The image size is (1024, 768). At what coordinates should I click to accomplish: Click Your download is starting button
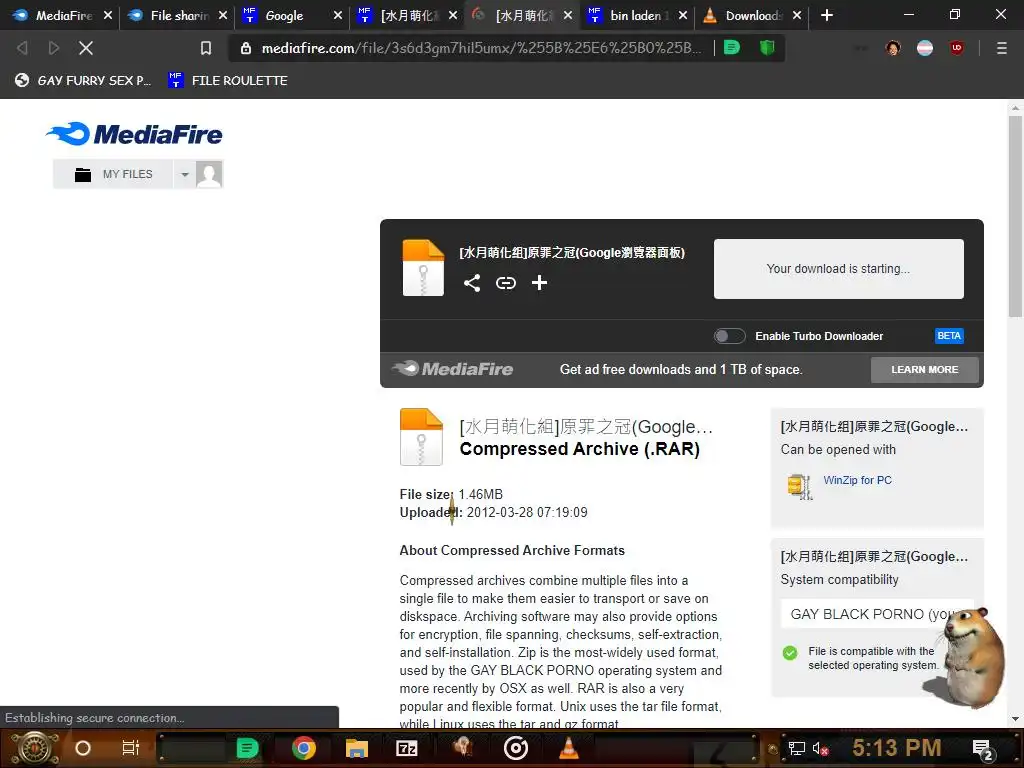838,268
